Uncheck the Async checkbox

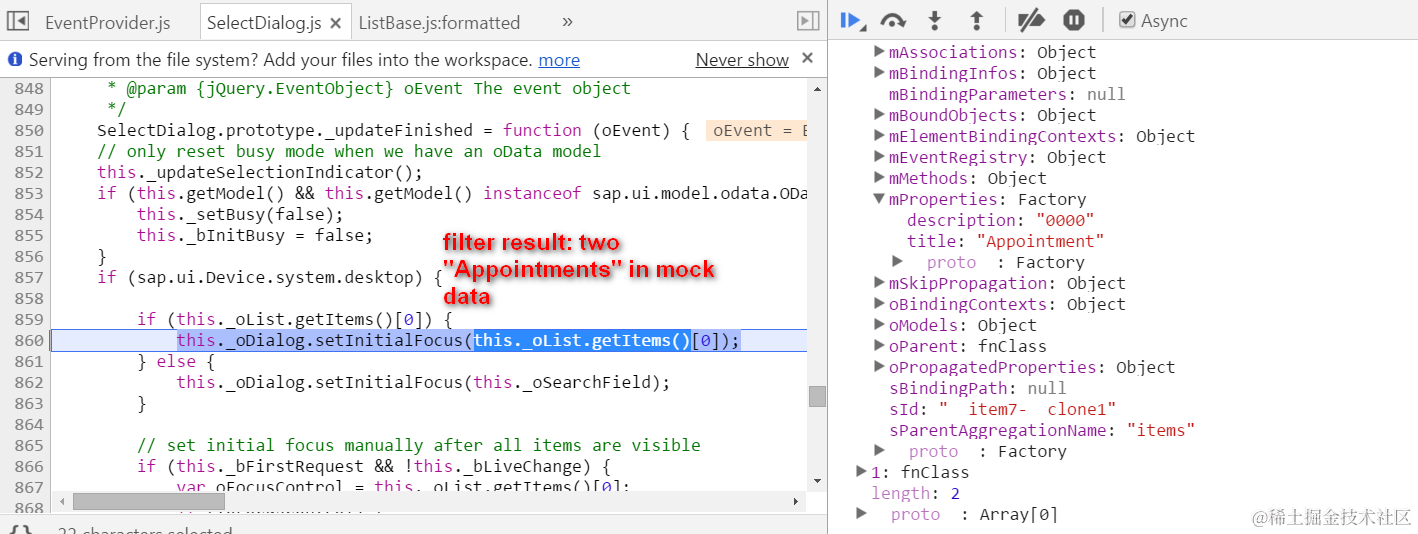(x=1127, y=20)
